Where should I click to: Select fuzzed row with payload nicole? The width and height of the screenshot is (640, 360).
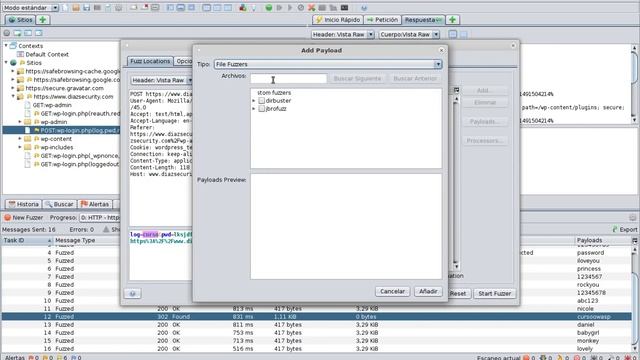(317, 309)
